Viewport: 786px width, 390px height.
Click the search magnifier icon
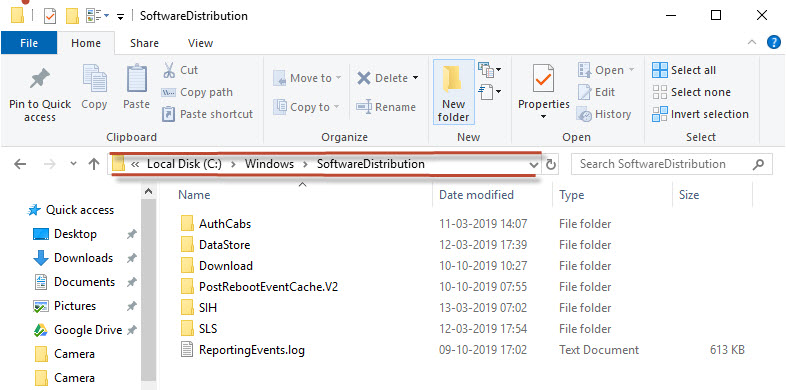point(759,164)
